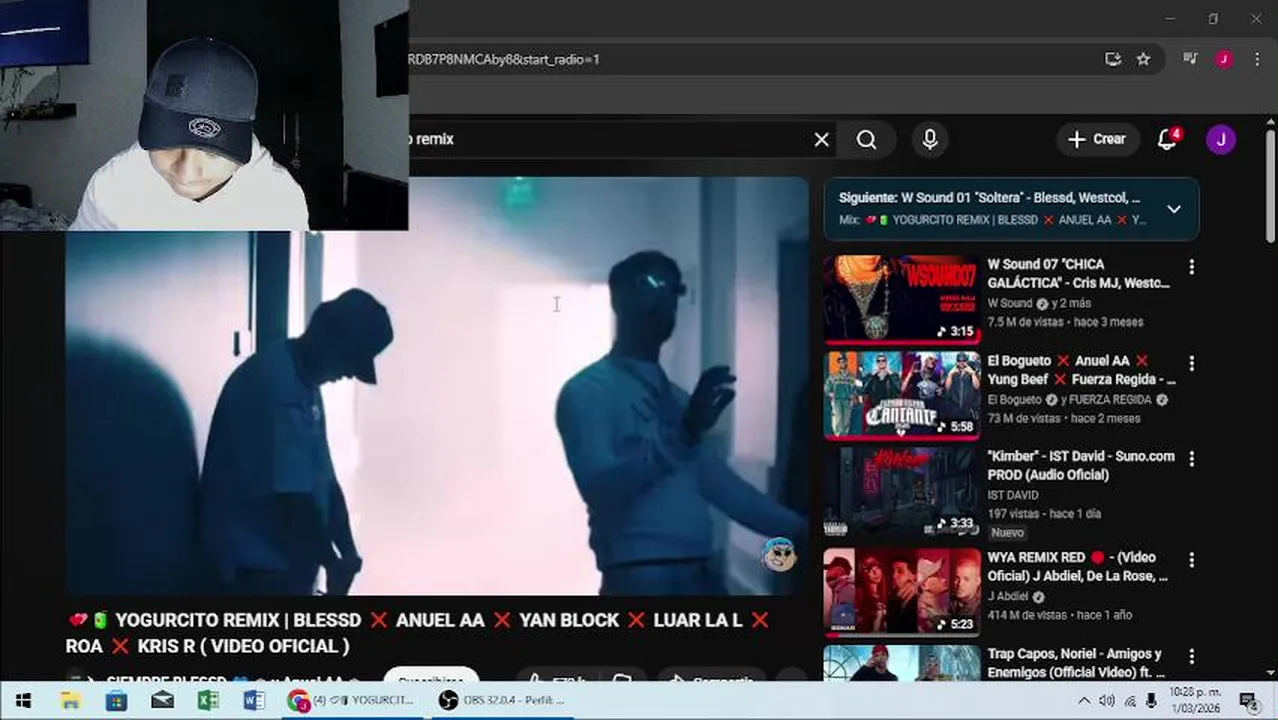Open YouTube notifications bell
The height and width of the screenshot is (720, 1278).
[x=1167, y=139]
